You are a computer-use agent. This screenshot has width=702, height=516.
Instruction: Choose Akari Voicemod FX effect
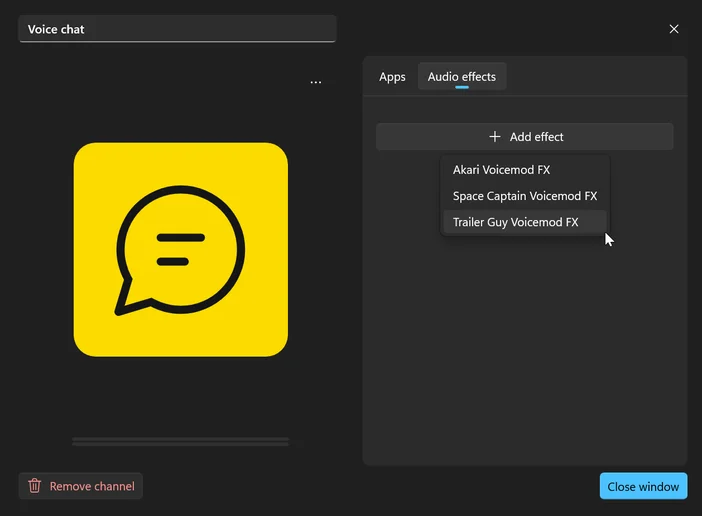point(525,170)
